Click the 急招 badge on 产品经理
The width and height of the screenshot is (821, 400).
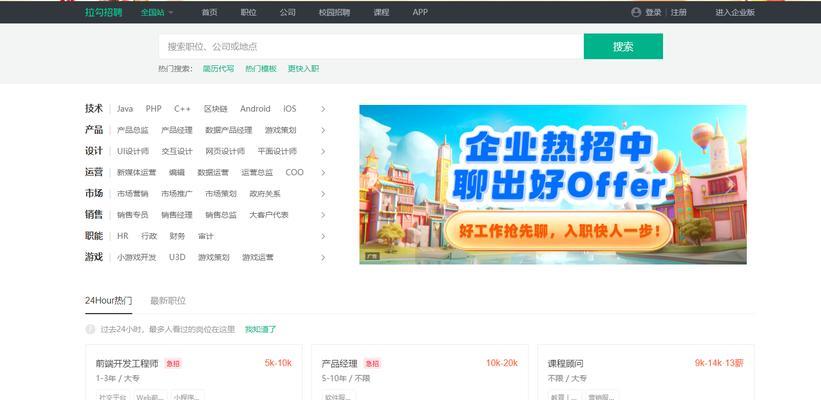point(372,363)
